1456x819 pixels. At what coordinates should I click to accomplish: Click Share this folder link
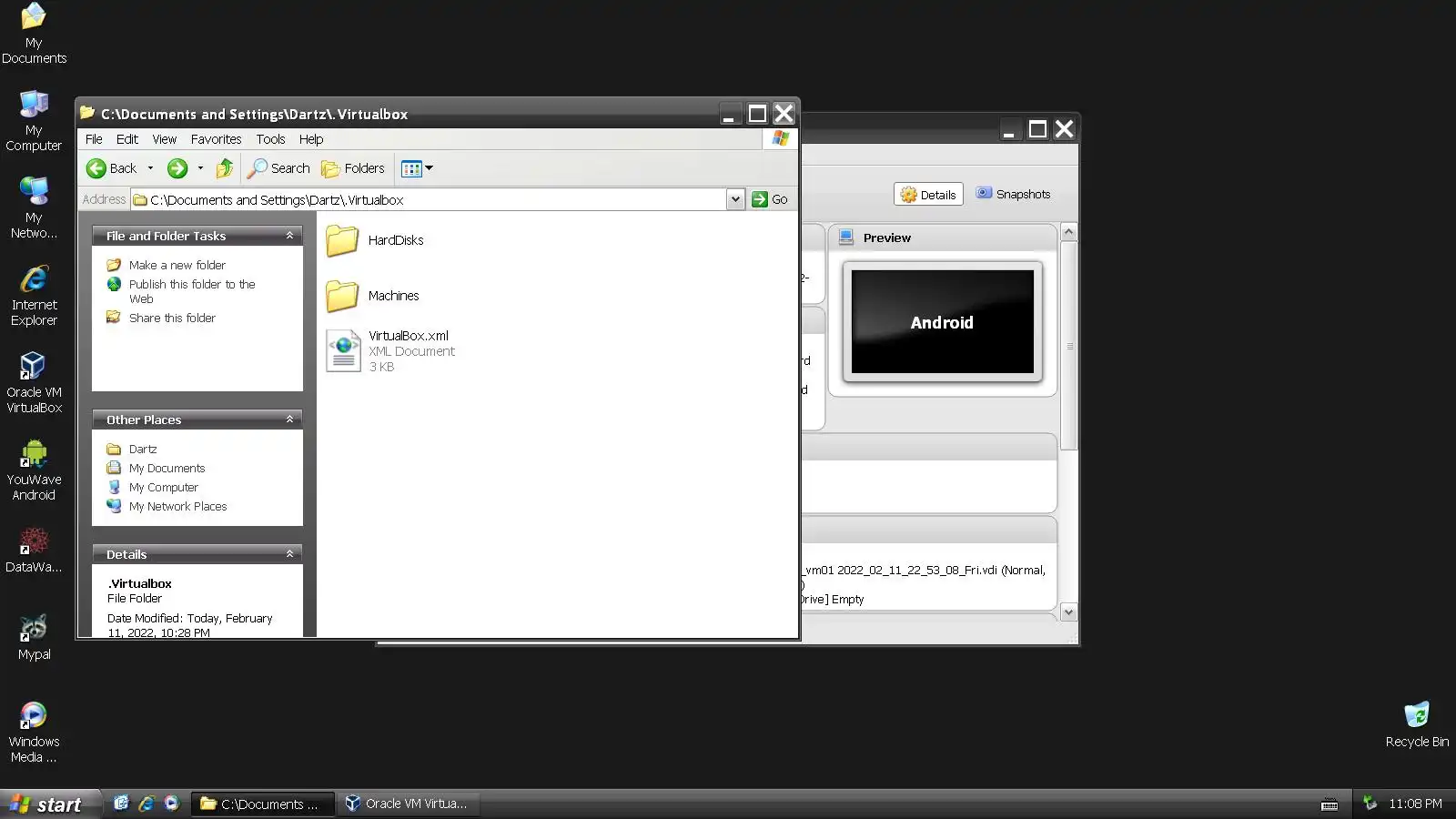coord(172,318)
